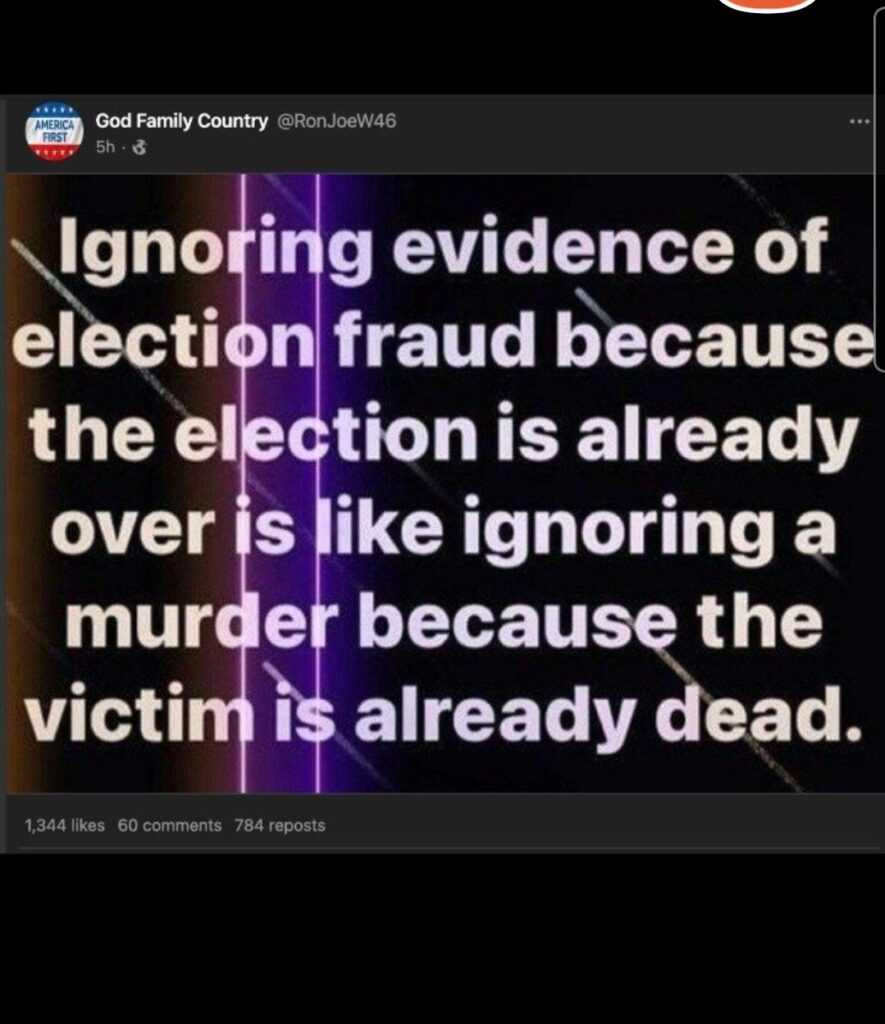Screen dimensions: 885x1024
Task: Visit the @RonJoeW46 handle link
Action: point(337,121)
